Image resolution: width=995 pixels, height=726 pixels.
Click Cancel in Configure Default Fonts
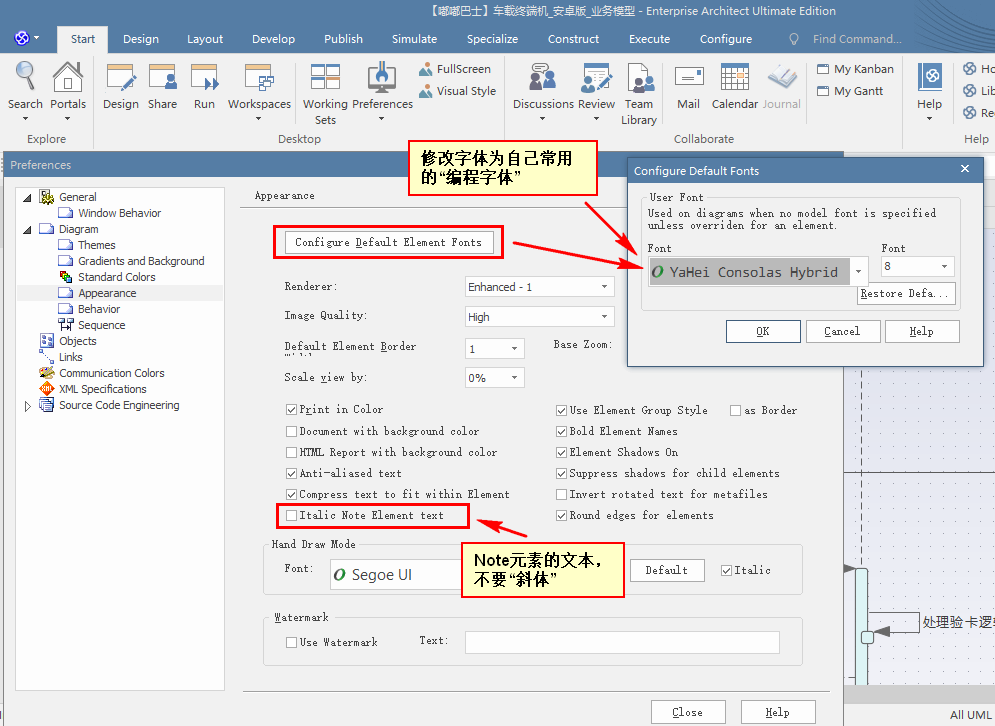pos(843,331)
